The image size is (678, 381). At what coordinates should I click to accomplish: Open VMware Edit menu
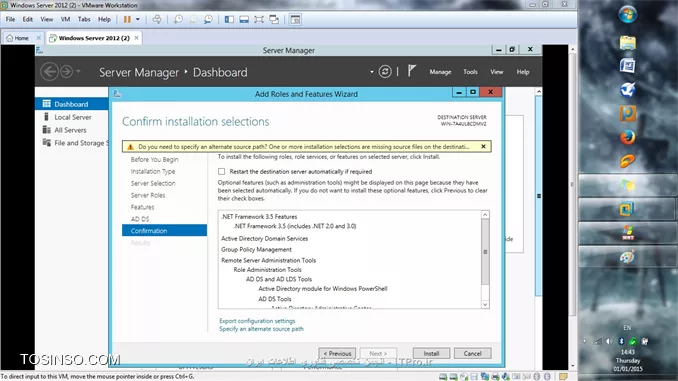28,19
